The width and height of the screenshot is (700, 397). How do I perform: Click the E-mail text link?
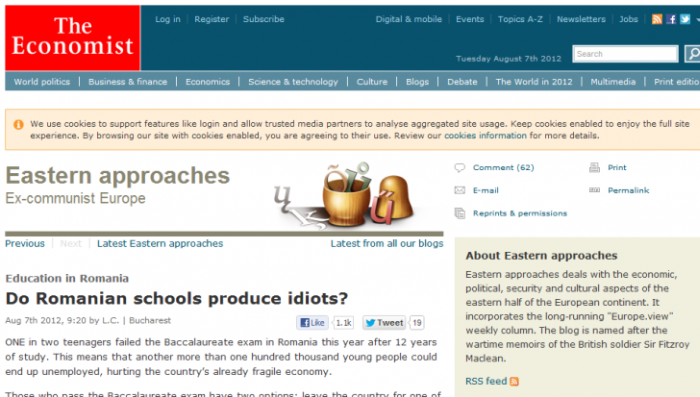coord(486,190)
